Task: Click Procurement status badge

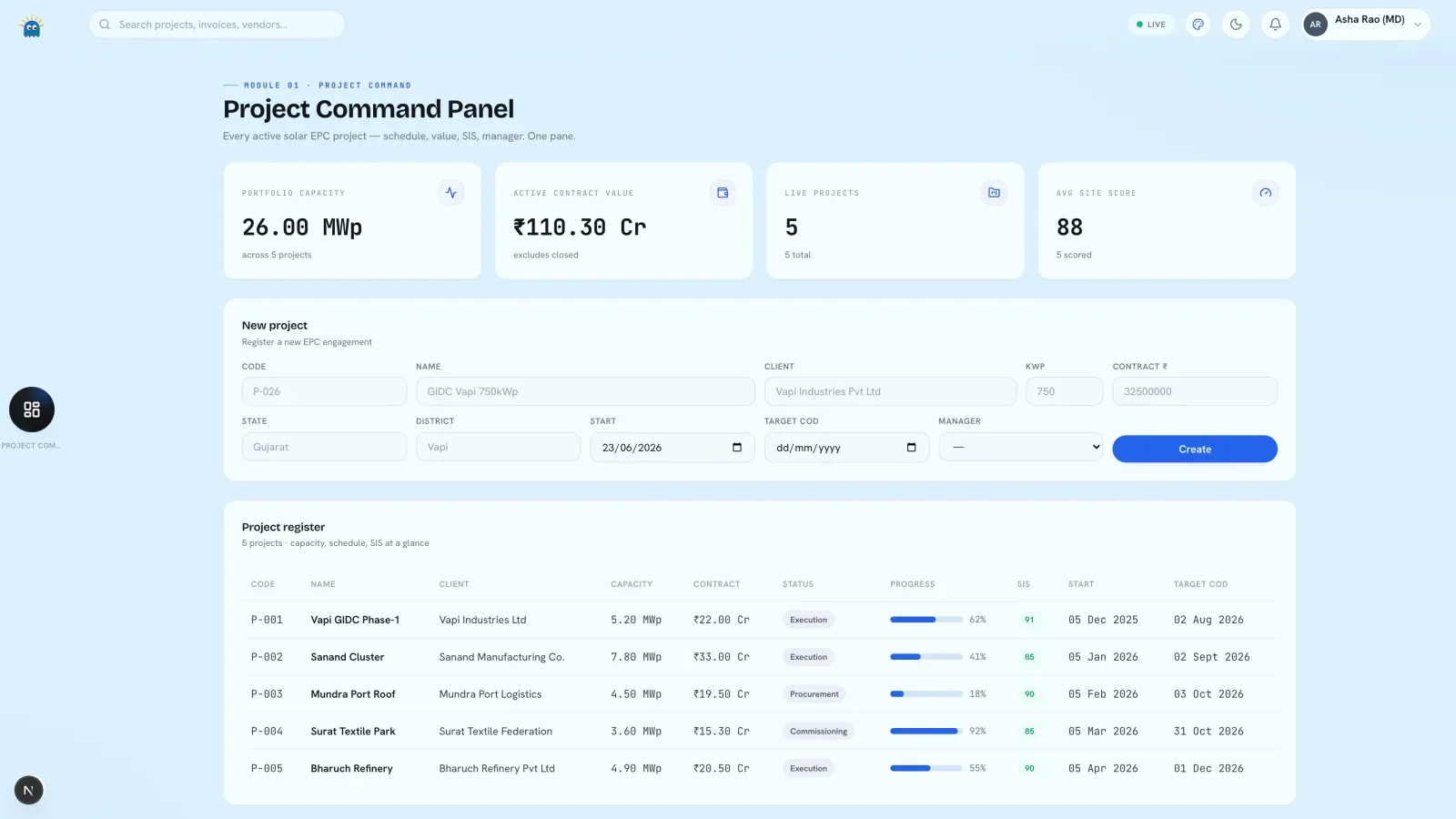Action: pyautogui.click(x=814, y=694)
